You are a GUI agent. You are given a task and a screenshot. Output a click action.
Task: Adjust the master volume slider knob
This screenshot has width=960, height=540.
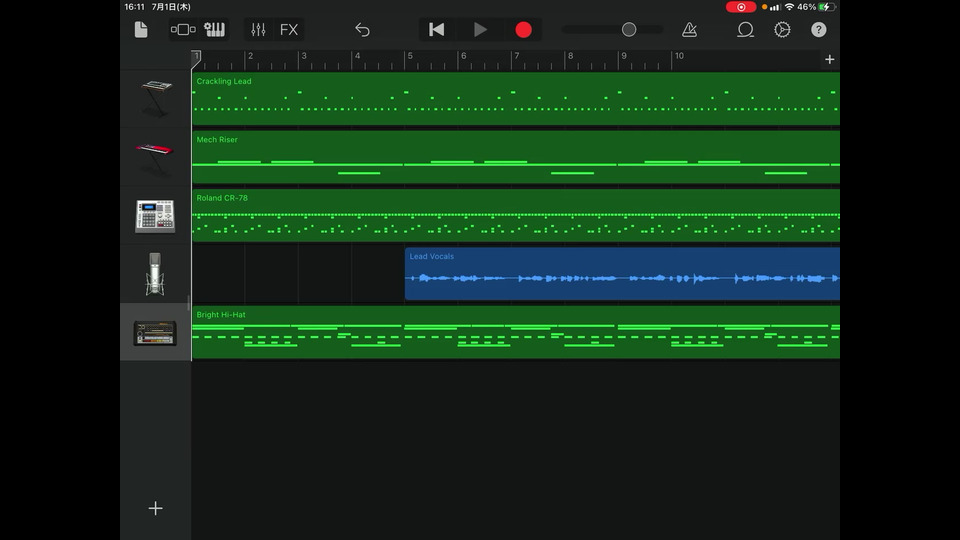pos(629,29)
